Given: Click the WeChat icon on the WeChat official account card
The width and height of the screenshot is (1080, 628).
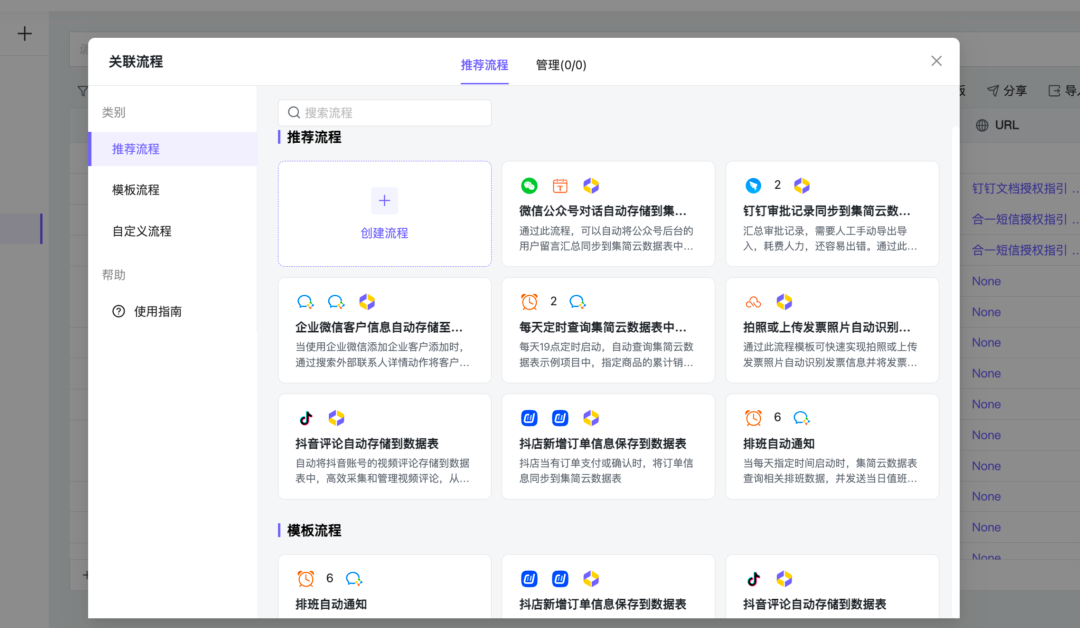Looking at the screenshot, I should (x=529, y=185).
